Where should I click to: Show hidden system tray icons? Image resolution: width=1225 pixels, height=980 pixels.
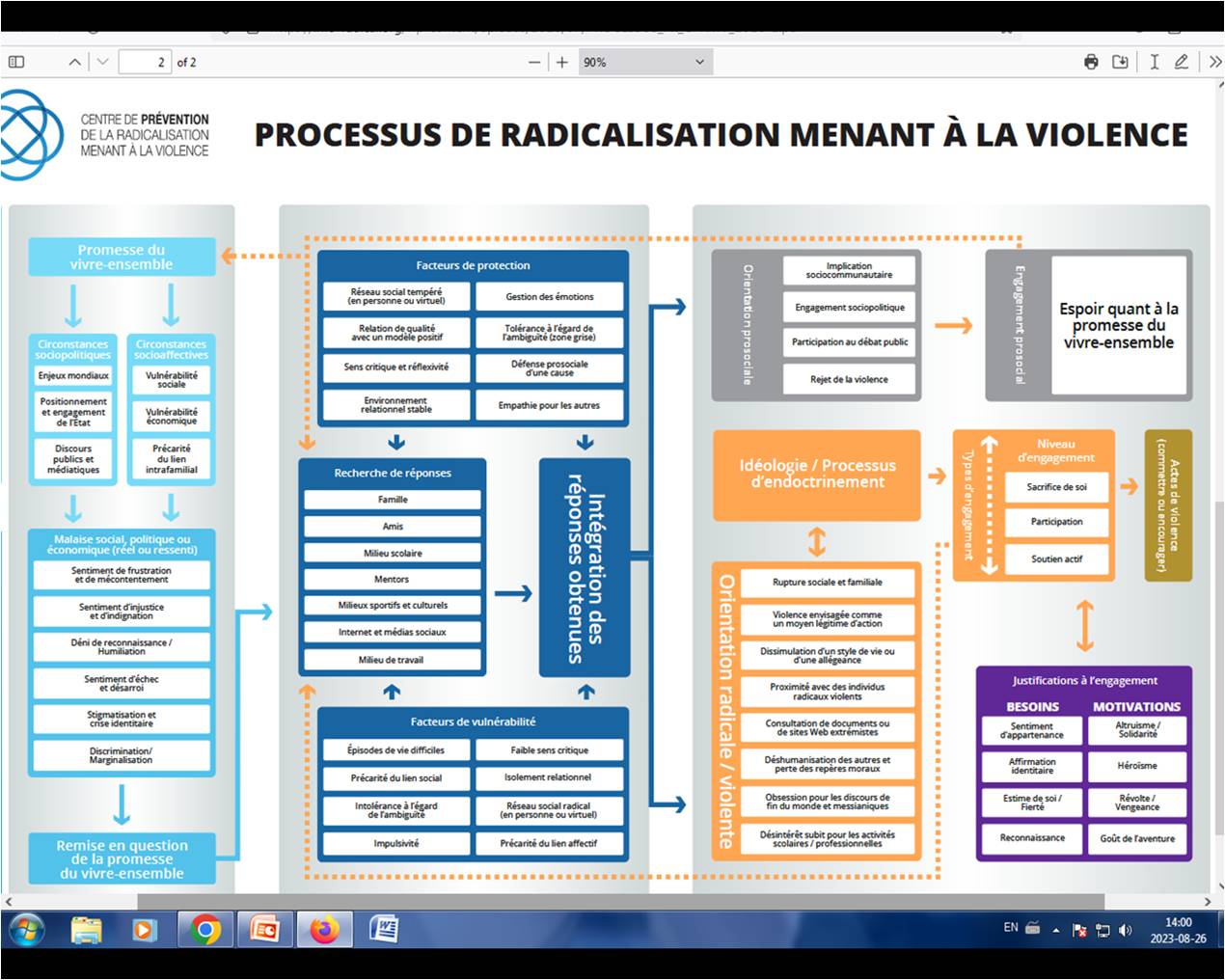pyautogui.click(x=1056, y=930)
